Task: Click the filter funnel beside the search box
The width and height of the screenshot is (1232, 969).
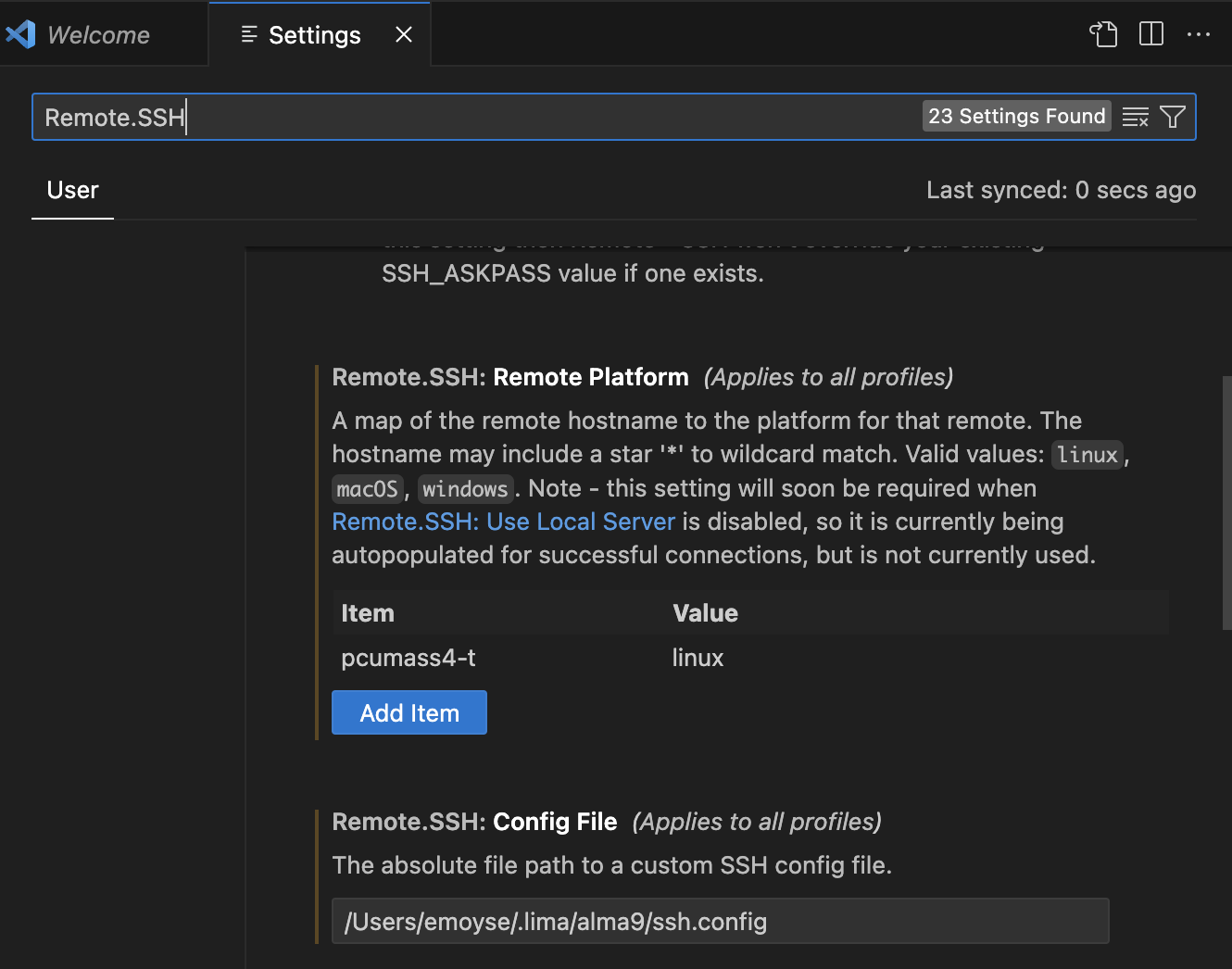Action: tap(1173, 117)
